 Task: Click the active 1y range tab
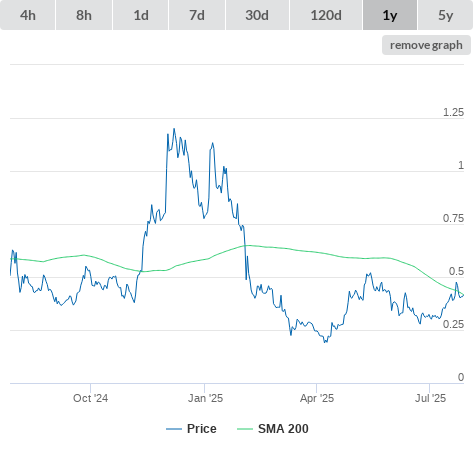[x=390, y=15]
